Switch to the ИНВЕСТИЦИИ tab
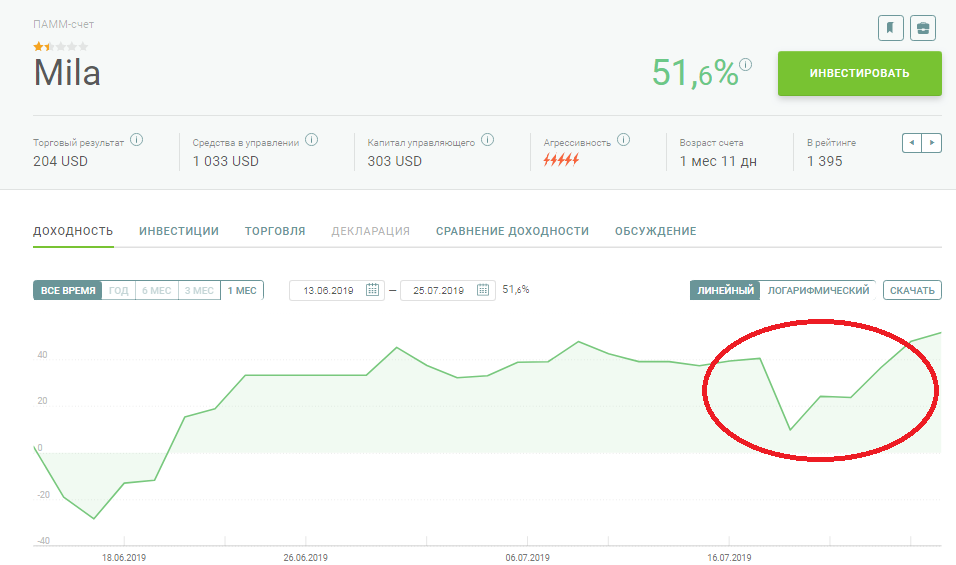The width and height of the screenshot is (956, 565). [179, 231]
